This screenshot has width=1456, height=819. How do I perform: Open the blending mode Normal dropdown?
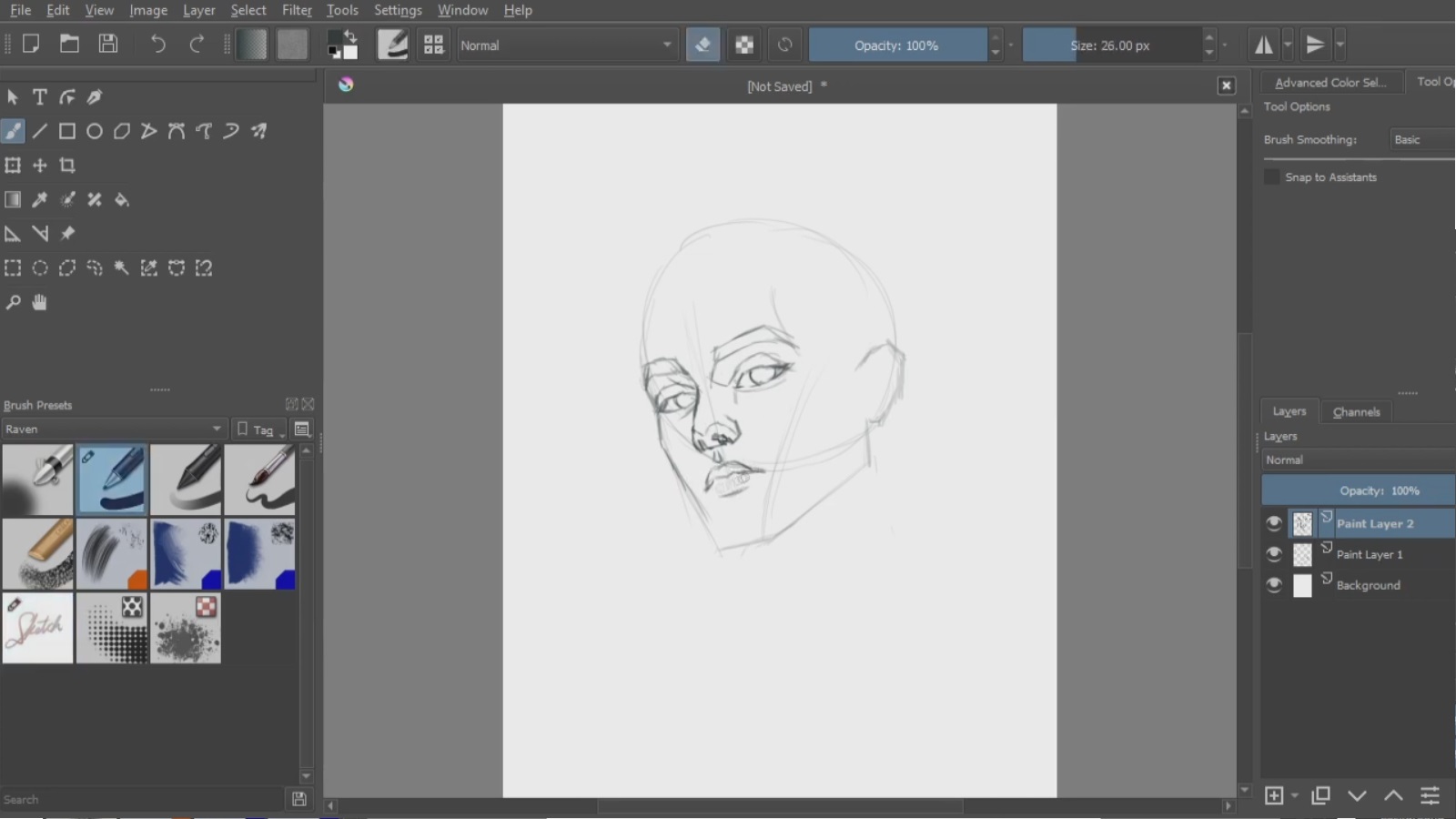pos(566,45)
